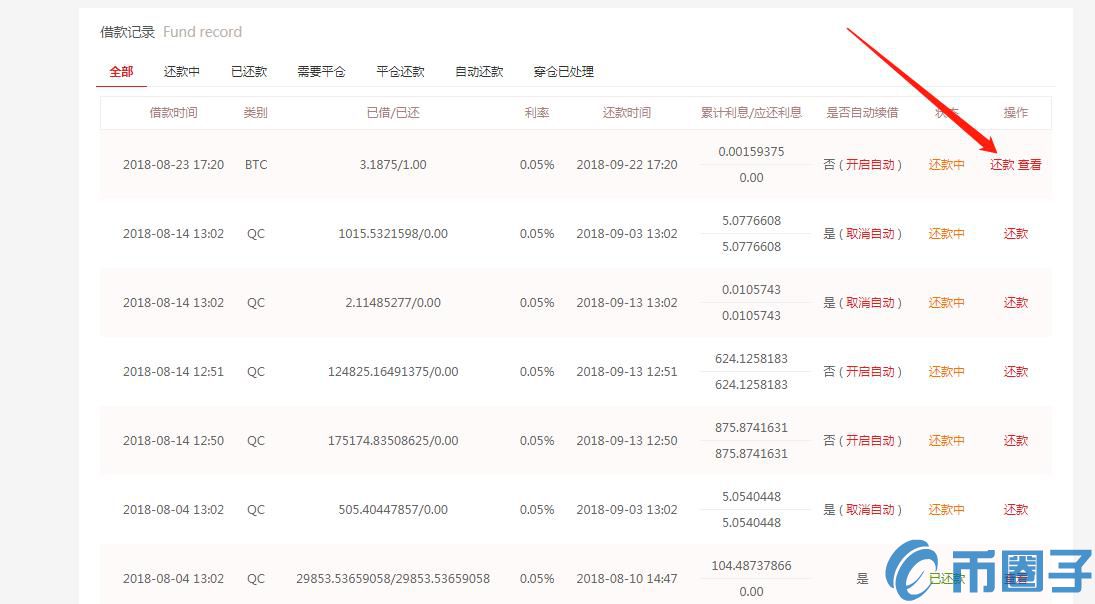
Task: Click 还款 for loan 175174.83508625/0.00
Action: (x=1015, y=441)
